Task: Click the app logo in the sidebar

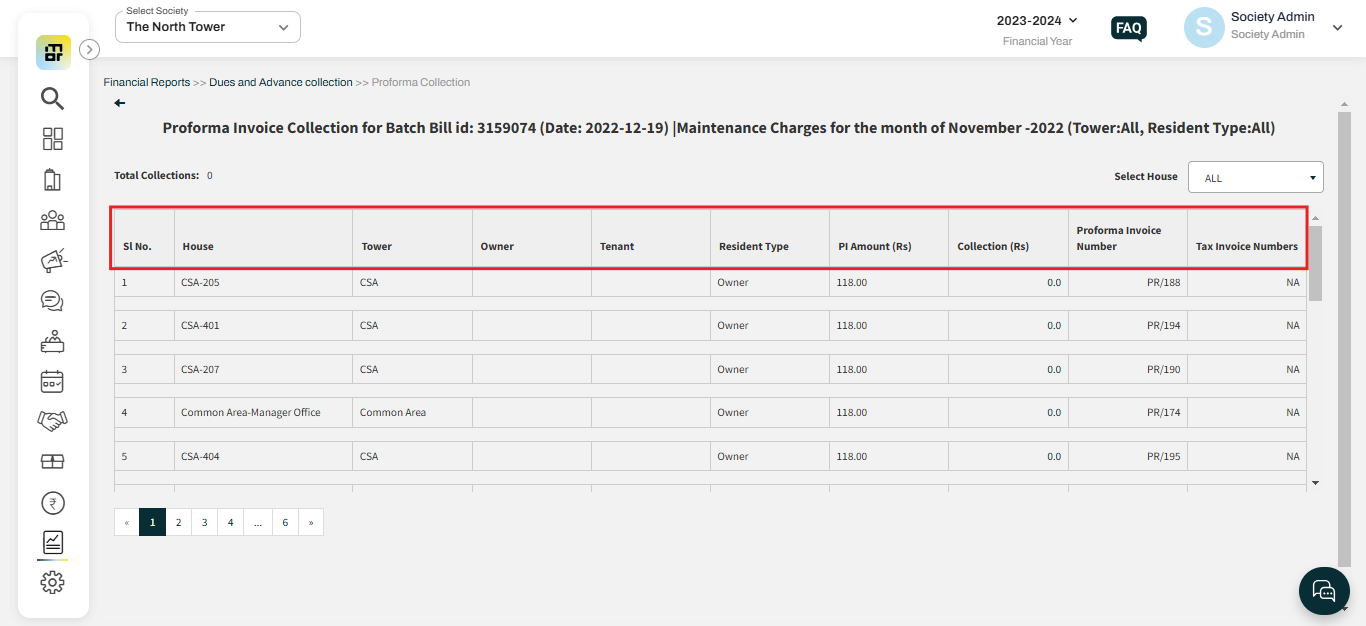Action: click(53, 52)
